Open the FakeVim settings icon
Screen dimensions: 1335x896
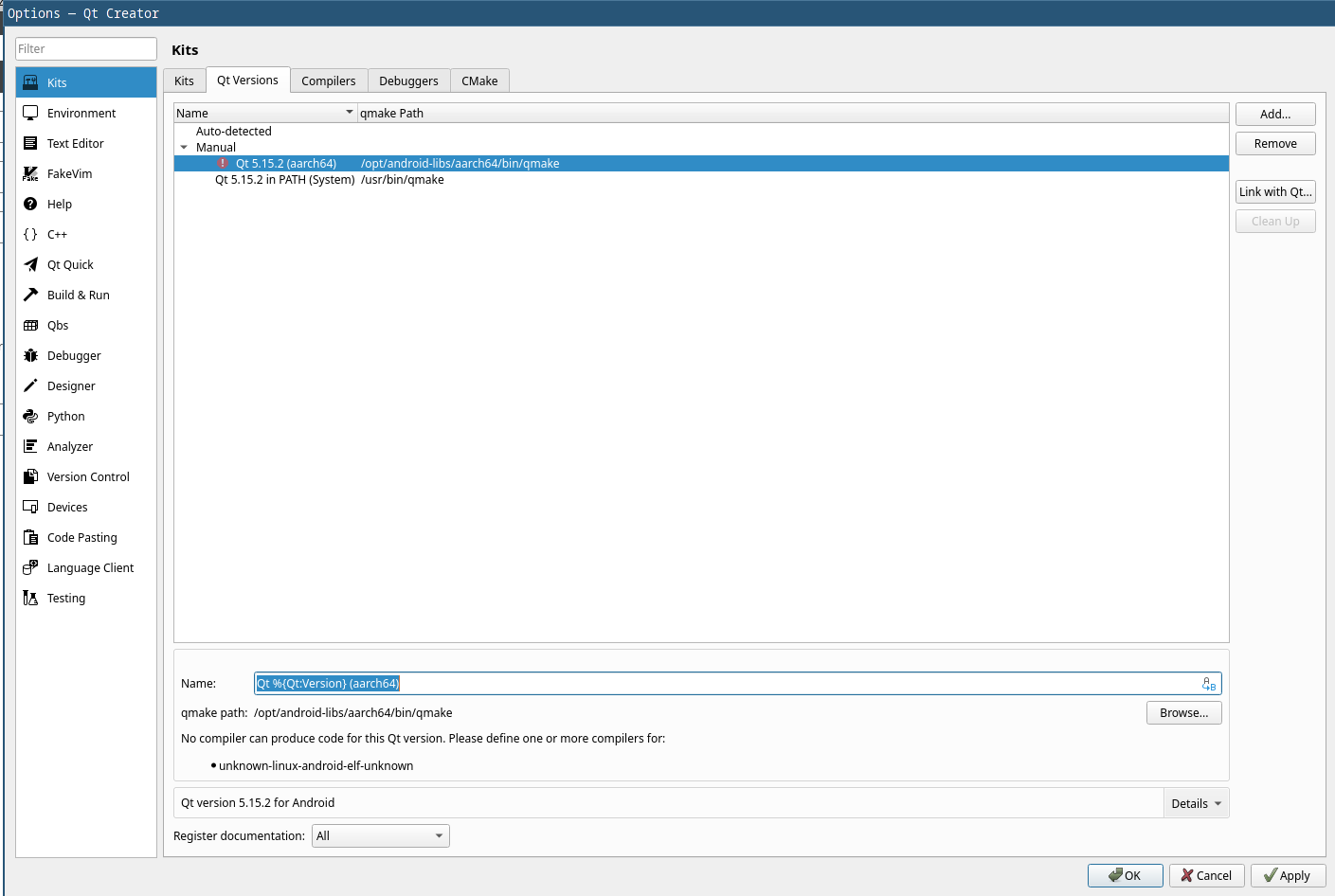coord(30,173)
